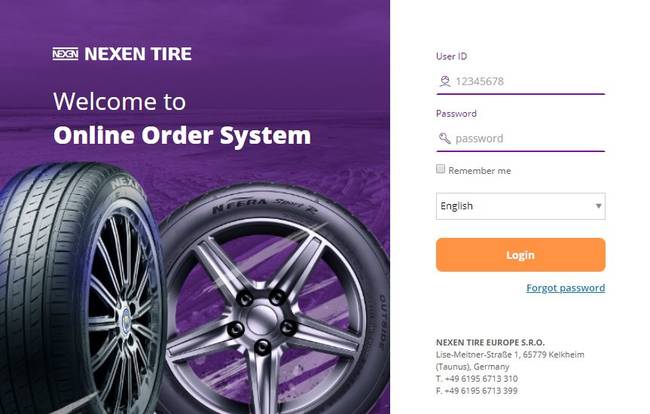The height and width of the screenshot is (414, 650).
Task: Click the Remember me label text
Action: pyautogui.click(x=480, y=171)
